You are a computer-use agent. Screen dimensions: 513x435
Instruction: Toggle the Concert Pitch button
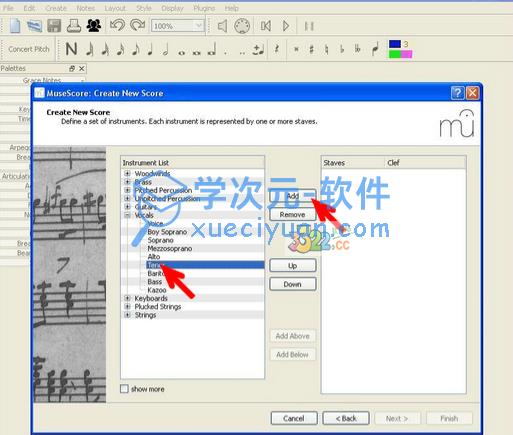pos(29,49)
